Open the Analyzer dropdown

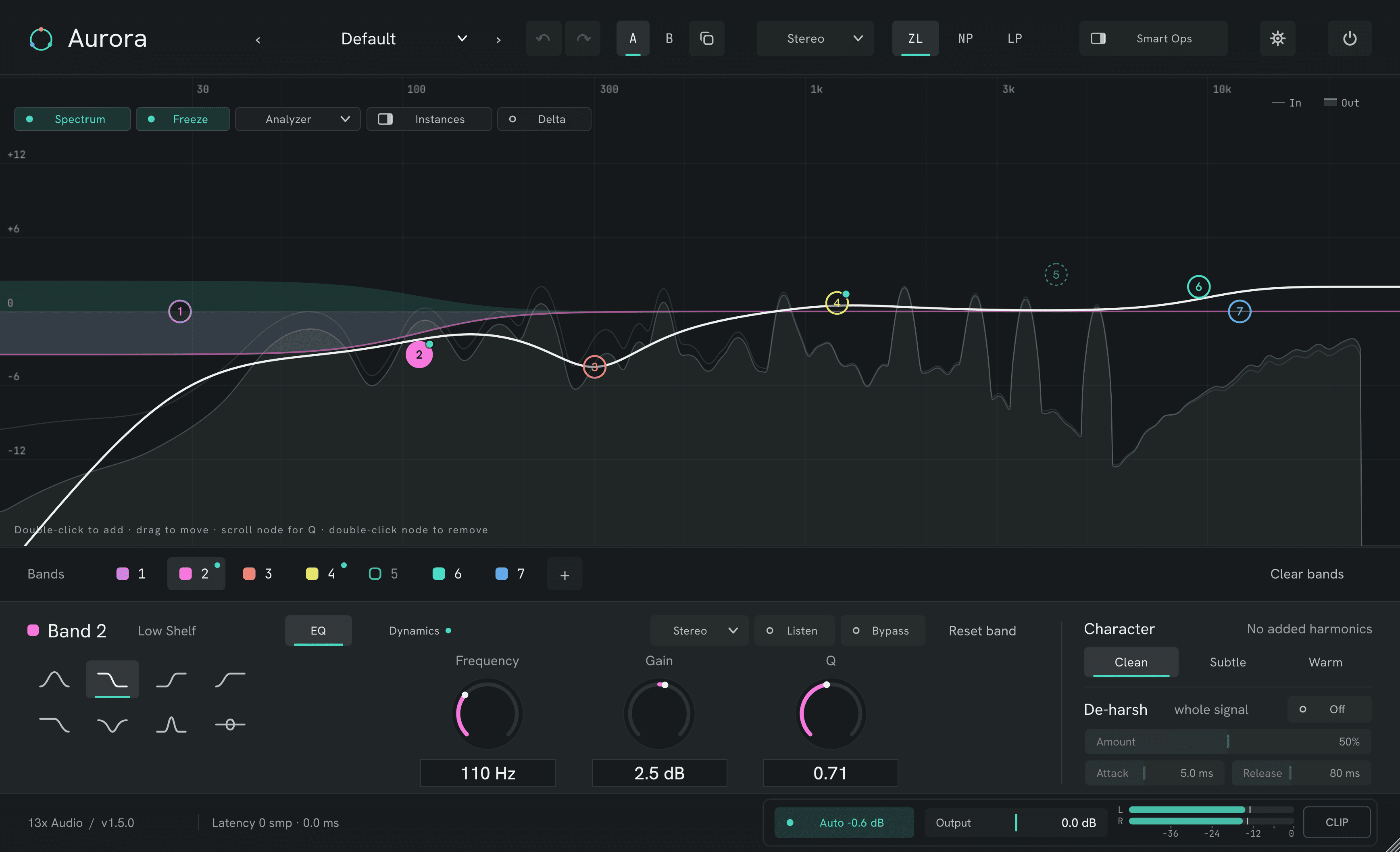[x=298, y=119]
